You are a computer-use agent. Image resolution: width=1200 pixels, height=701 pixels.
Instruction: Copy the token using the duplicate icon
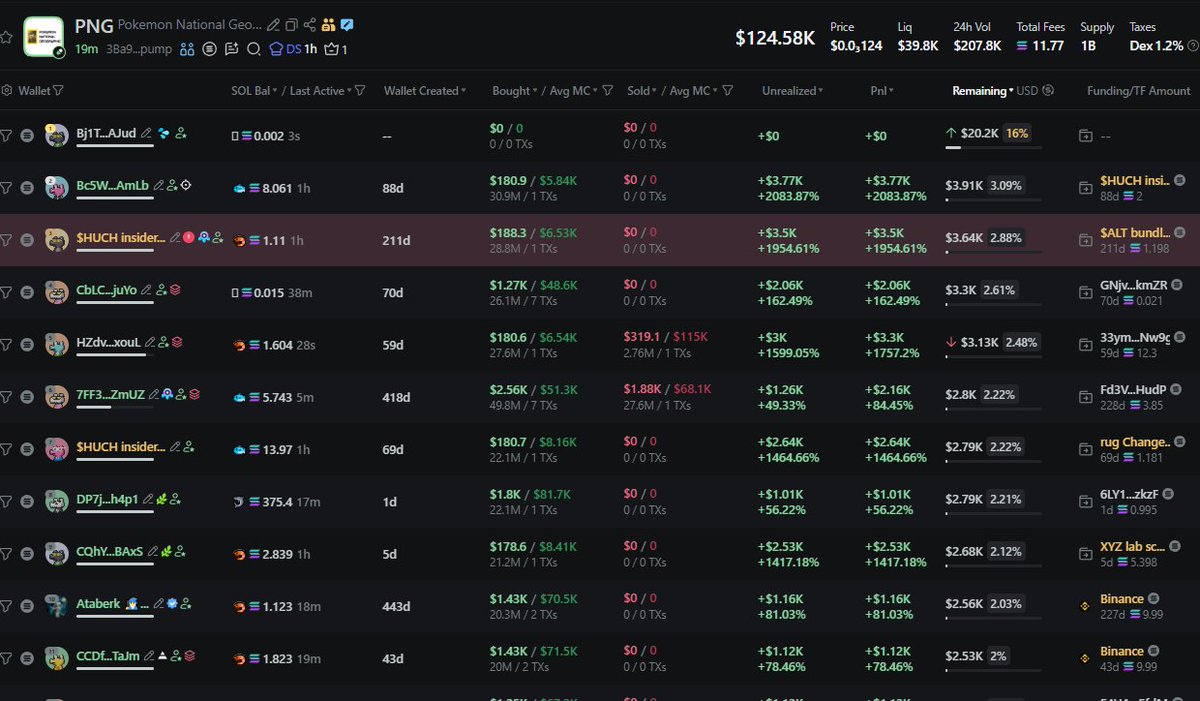(x=291, y=25)
